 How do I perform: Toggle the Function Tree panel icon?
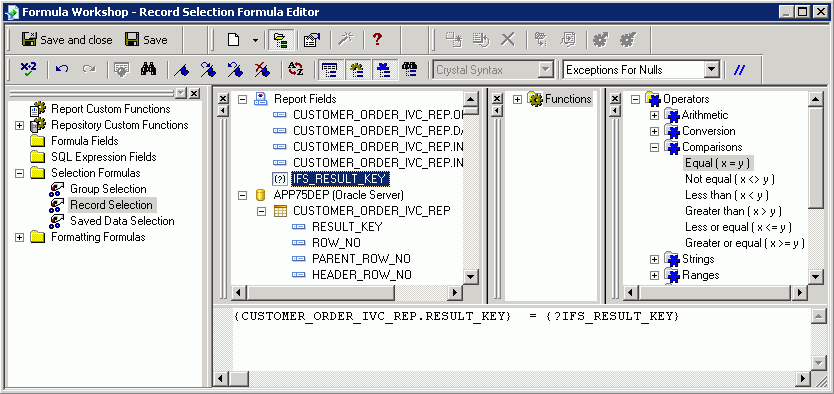[x=356, y=70]
